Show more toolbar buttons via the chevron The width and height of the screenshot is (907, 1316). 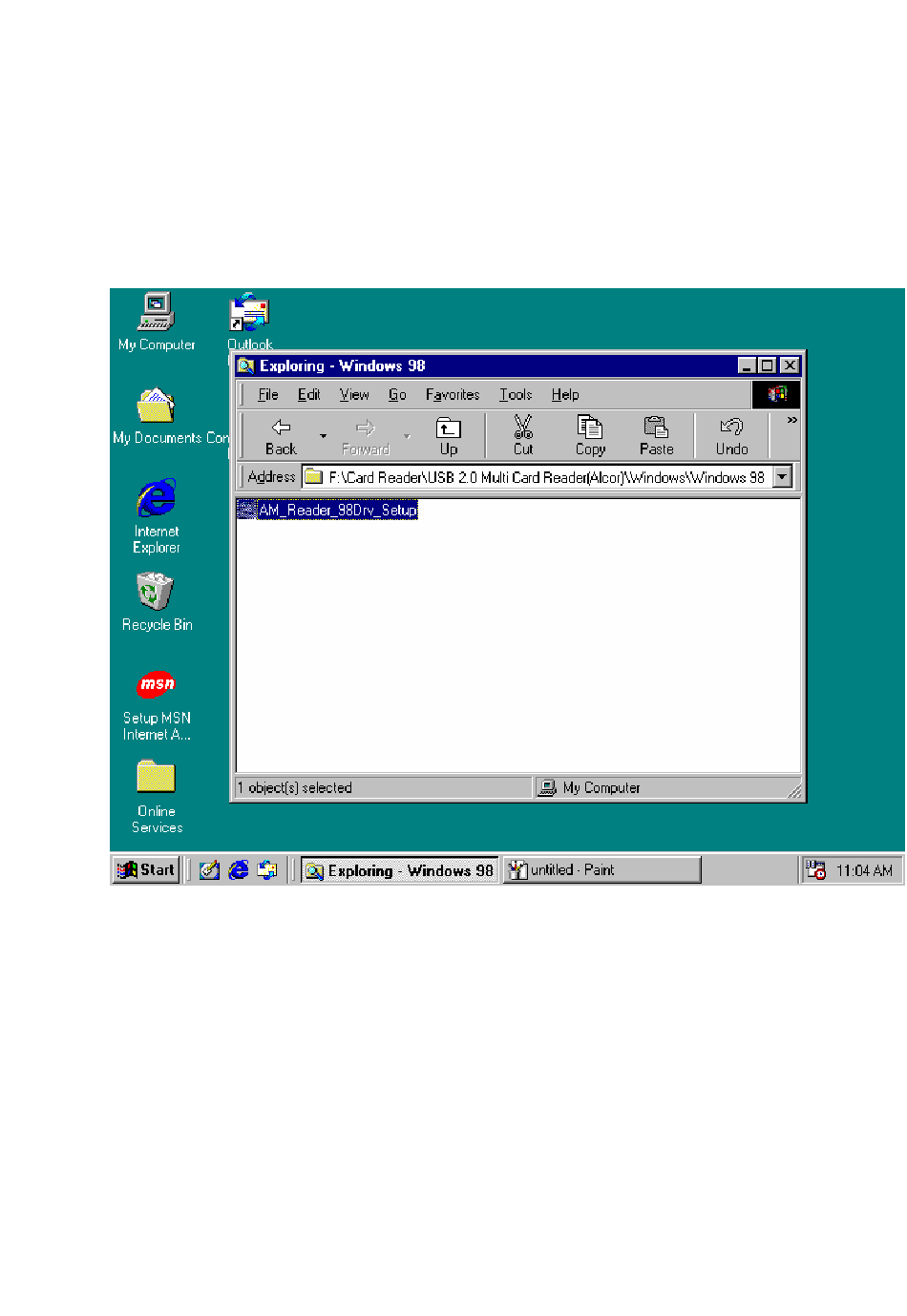[791, 420]
